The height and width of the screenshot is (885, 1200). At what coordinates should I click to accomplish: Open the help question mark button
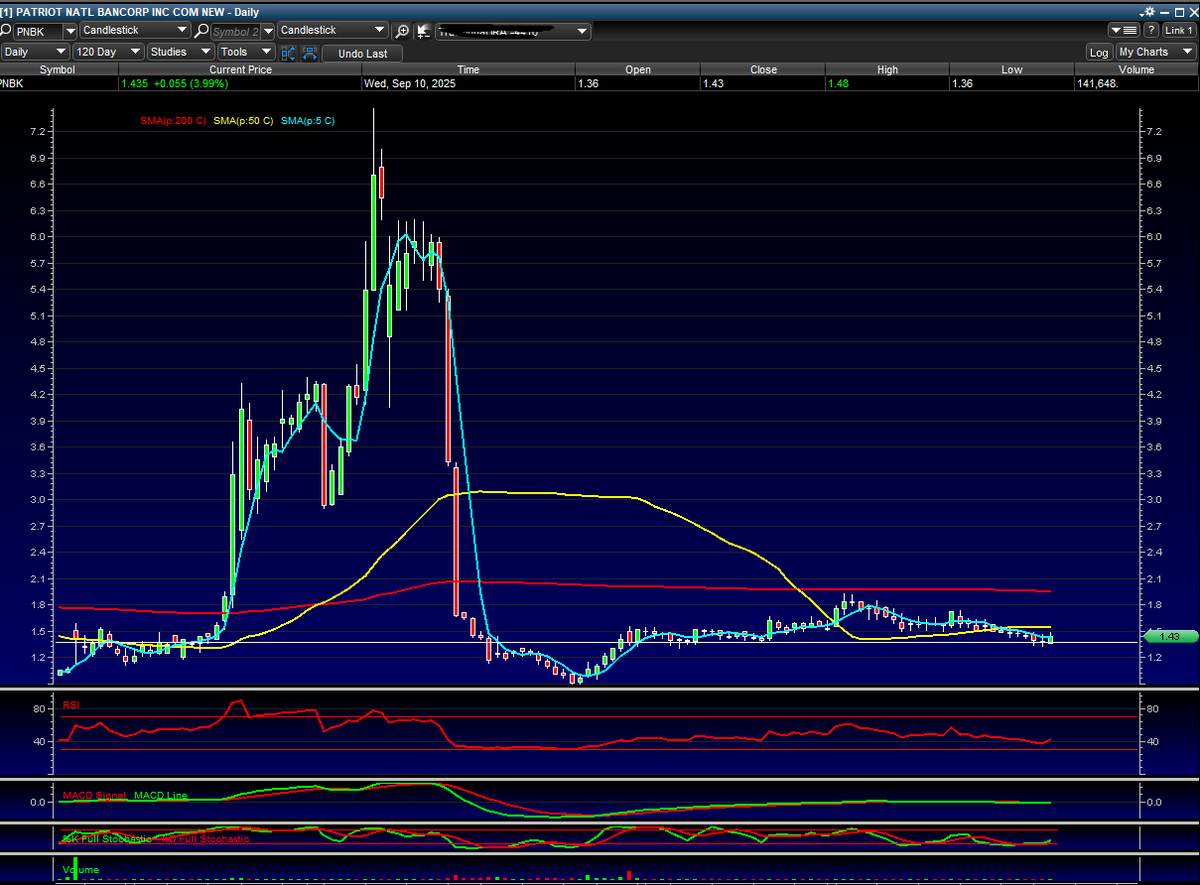(1152, 31)
